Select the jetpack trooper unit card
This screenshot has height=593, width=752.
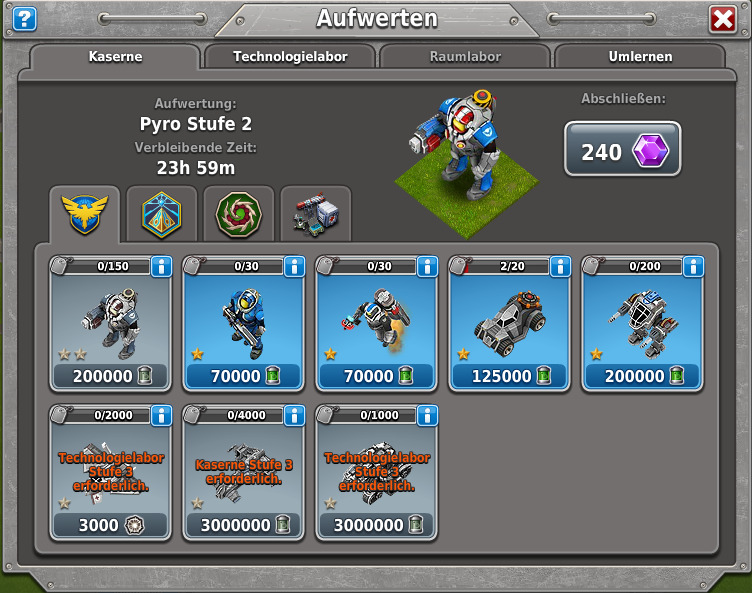coord(376,324)
